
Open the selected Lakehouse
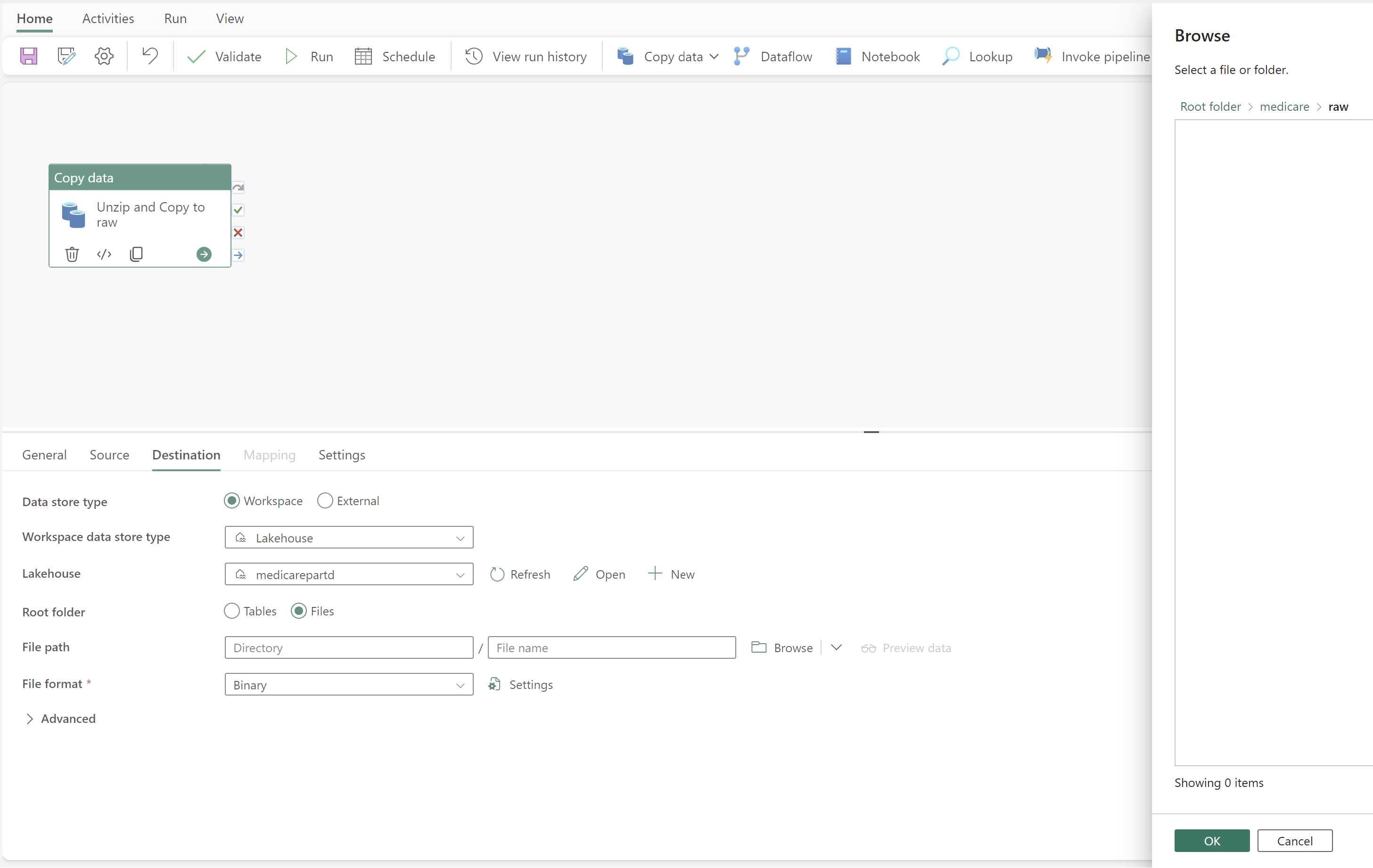pyautogui.click(x=599, y=574)
